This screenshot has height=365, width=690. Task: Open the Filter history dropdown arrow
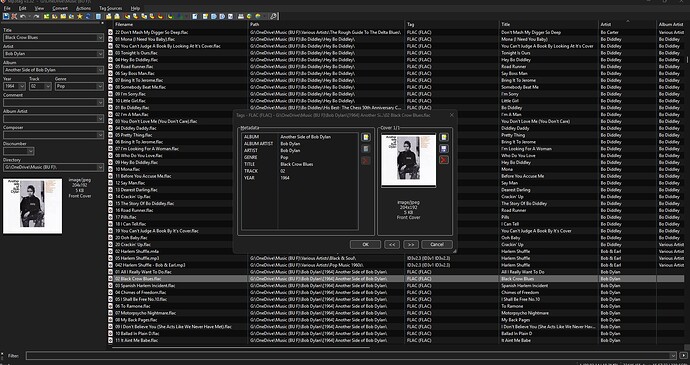click(673, 356)
